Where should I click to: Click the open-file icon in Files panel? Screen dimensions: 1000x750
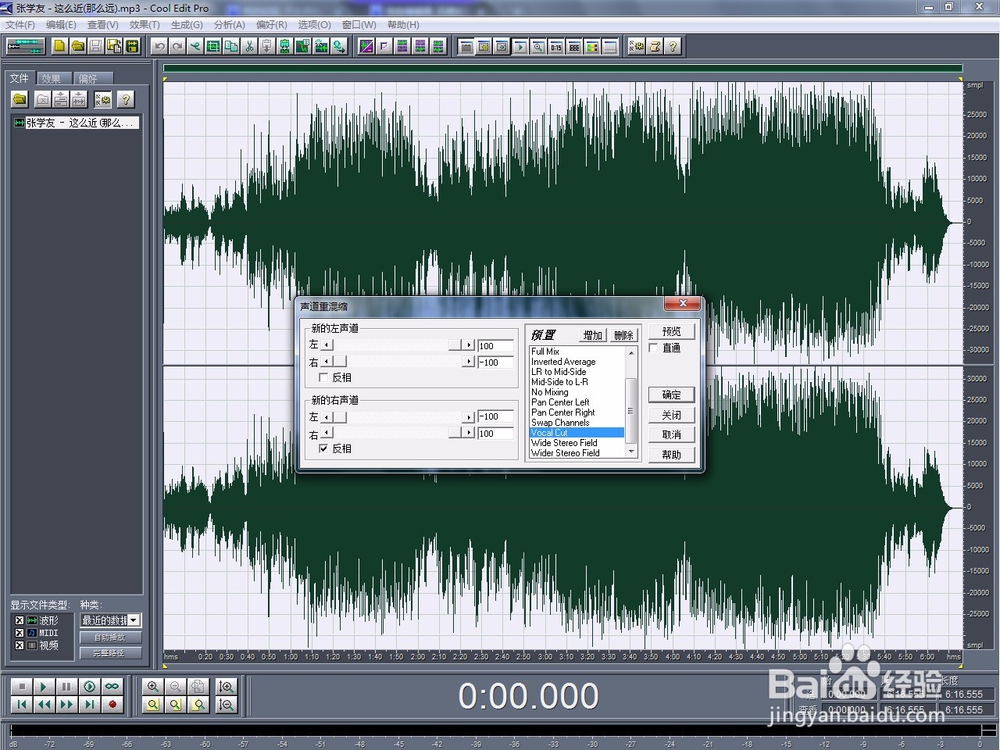pos(20,99)
